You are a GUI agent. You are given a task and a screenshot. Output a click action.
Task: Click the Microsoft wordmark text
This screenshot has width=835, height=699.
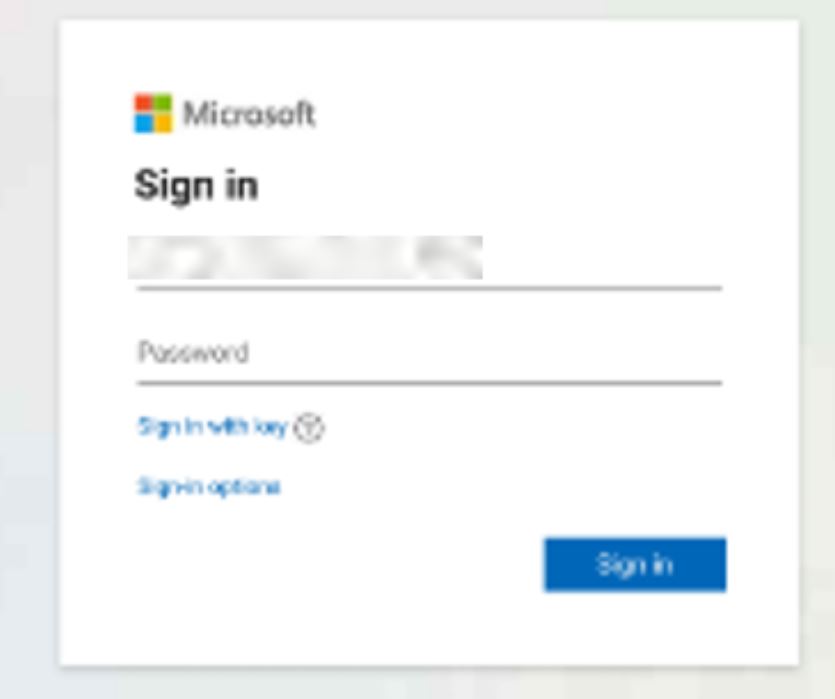click(249, 113)
